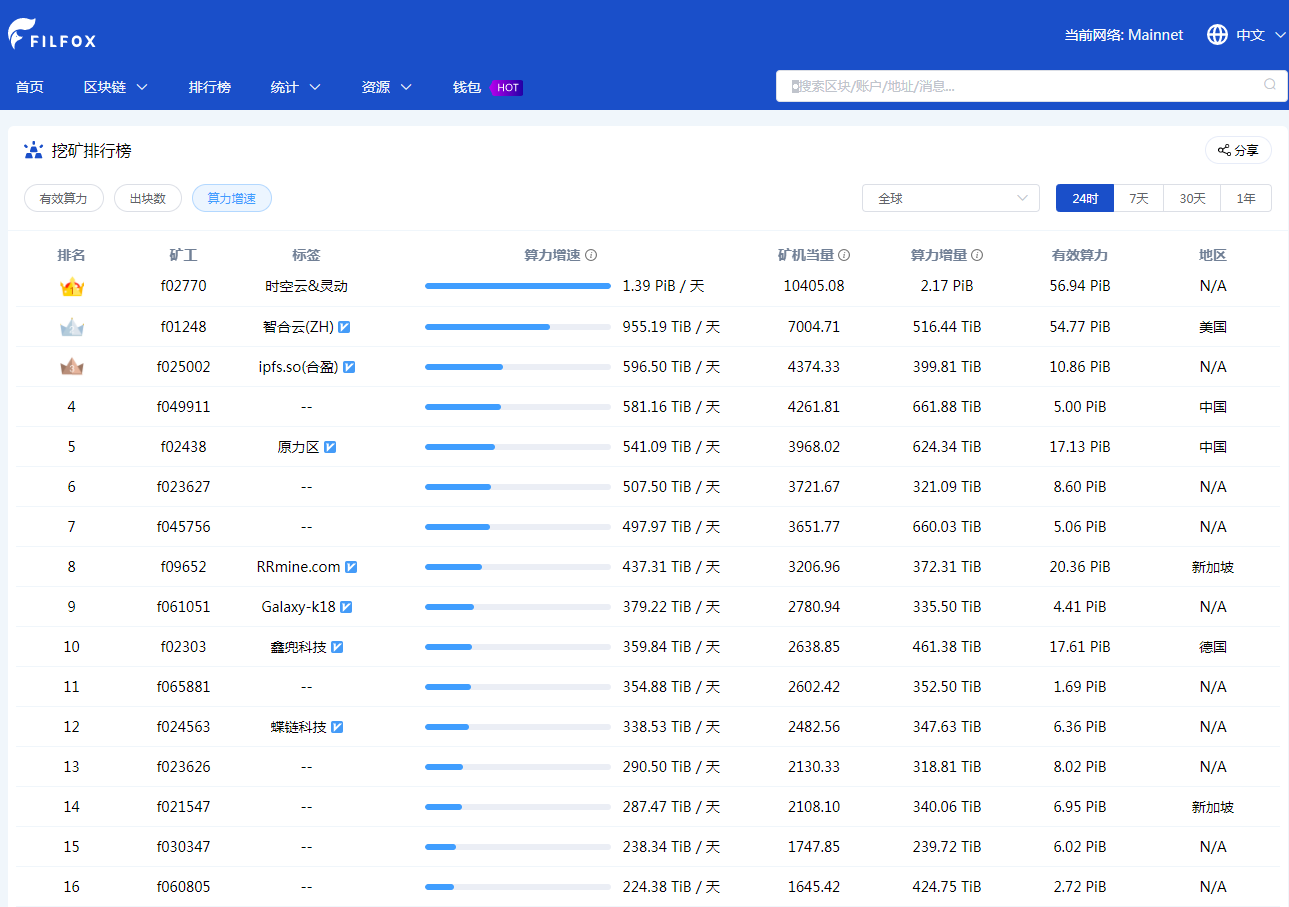Click the search magnifier icon
This screenshot has height=907, width=1289.
1270,85
